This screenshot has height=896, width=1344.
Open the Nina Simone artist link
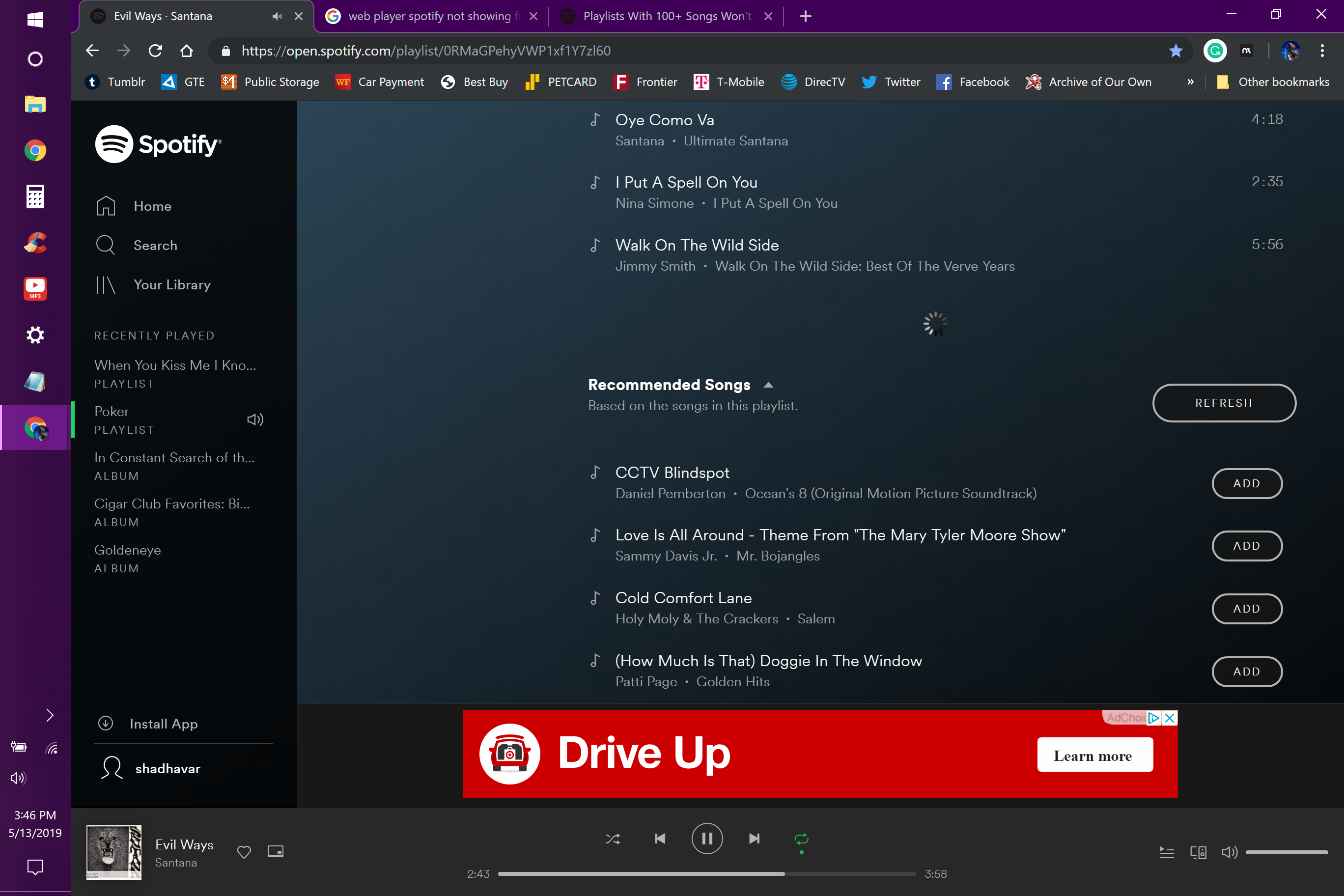654,203
